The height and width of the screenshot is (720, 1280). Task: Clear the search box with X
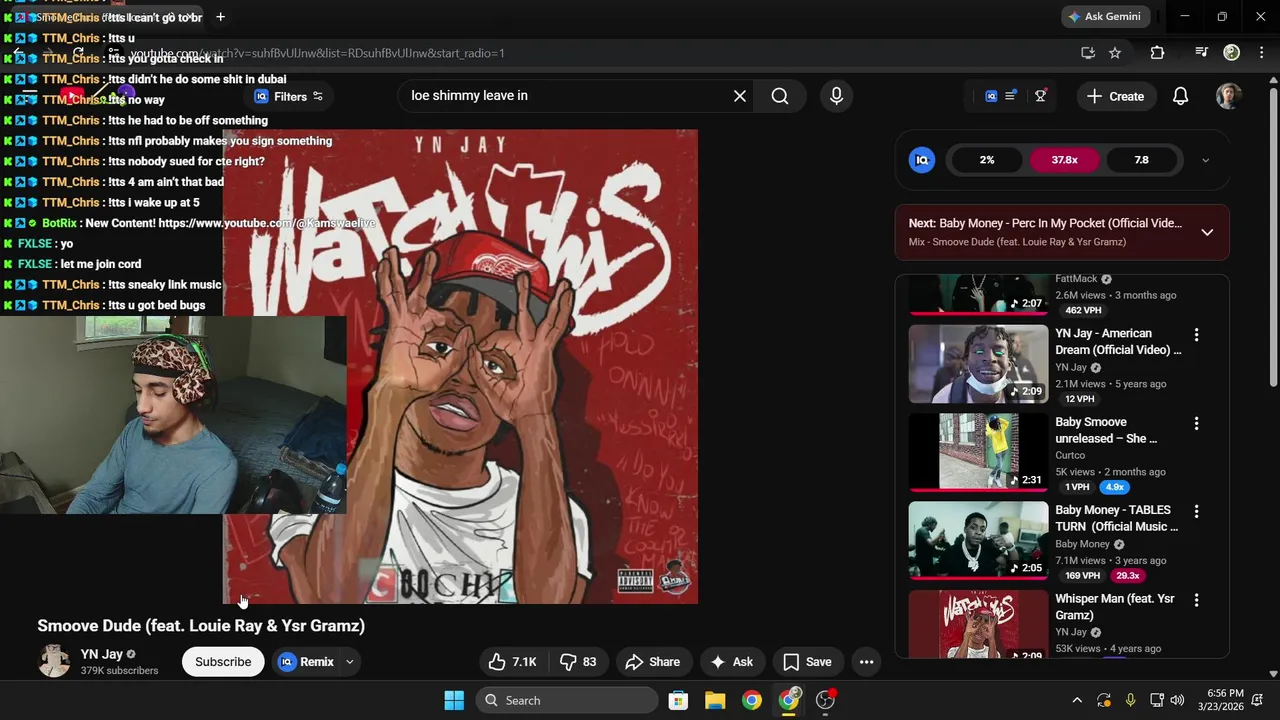click(x=740, y=96)
